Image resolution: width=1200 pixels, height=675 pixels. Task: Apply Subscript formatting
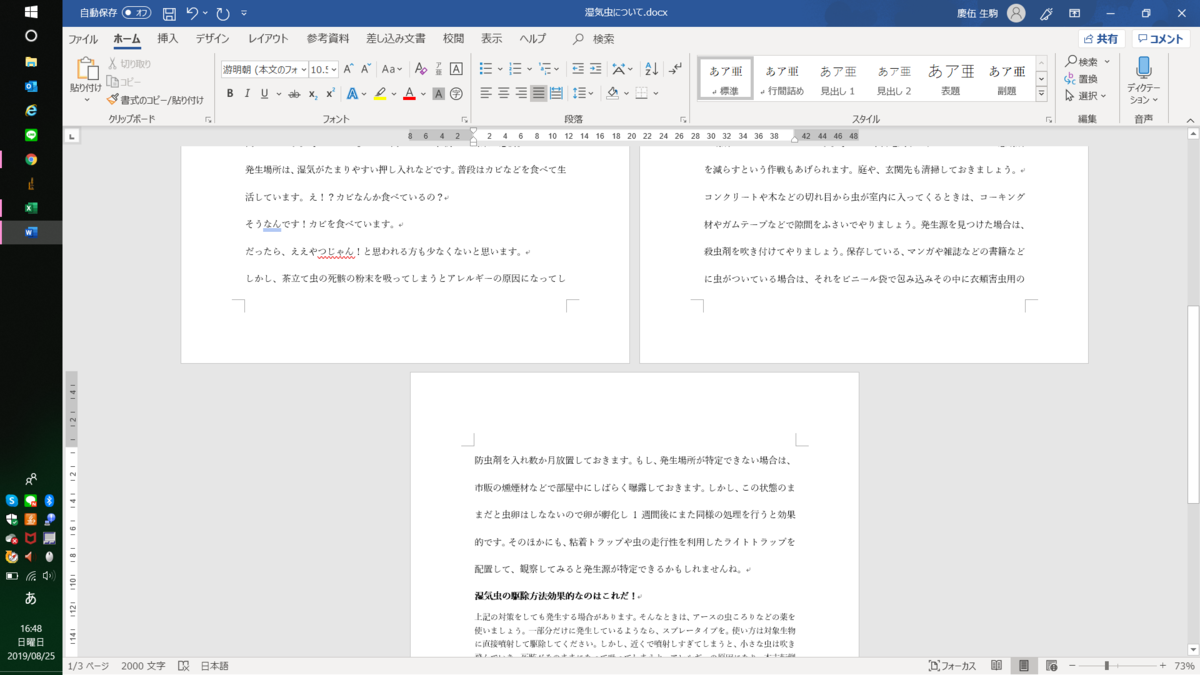point(313,94)
